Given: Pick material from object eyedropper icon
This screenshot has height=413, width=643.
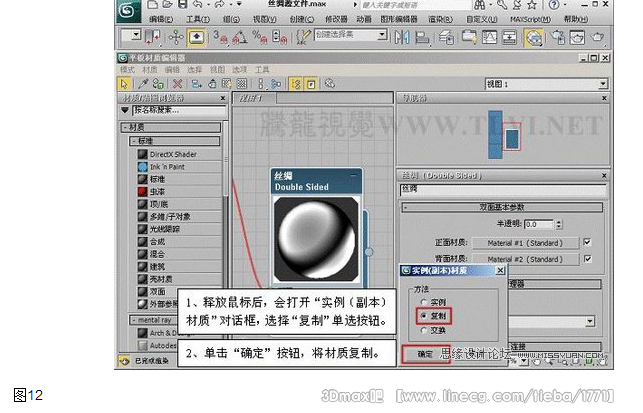Looking at the screenshot, I should click(143, 84).
